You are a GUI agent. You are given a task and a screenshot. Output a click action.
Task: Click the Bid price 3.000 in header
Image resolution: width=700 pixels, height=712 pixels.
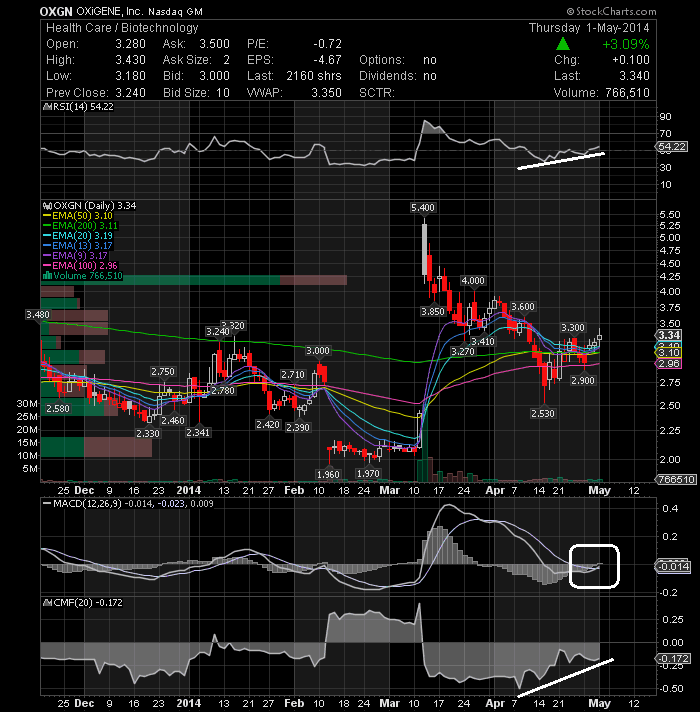pos(214,76)
